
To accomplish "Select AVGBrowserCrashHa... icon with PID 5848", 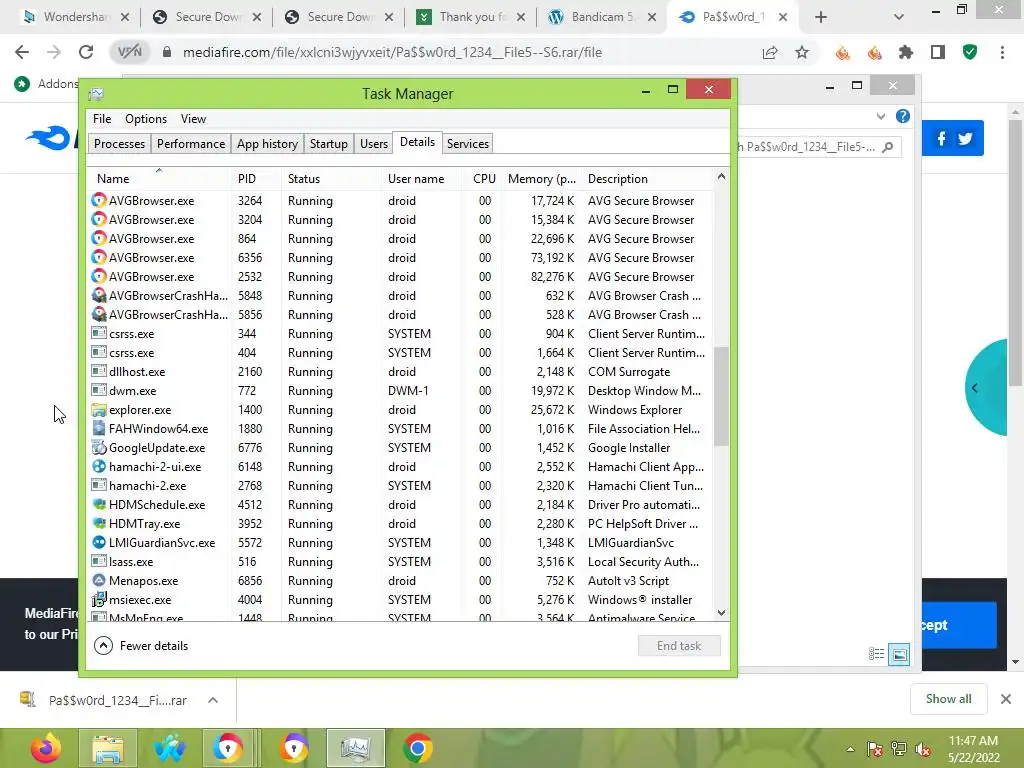I will pos(99,296).
